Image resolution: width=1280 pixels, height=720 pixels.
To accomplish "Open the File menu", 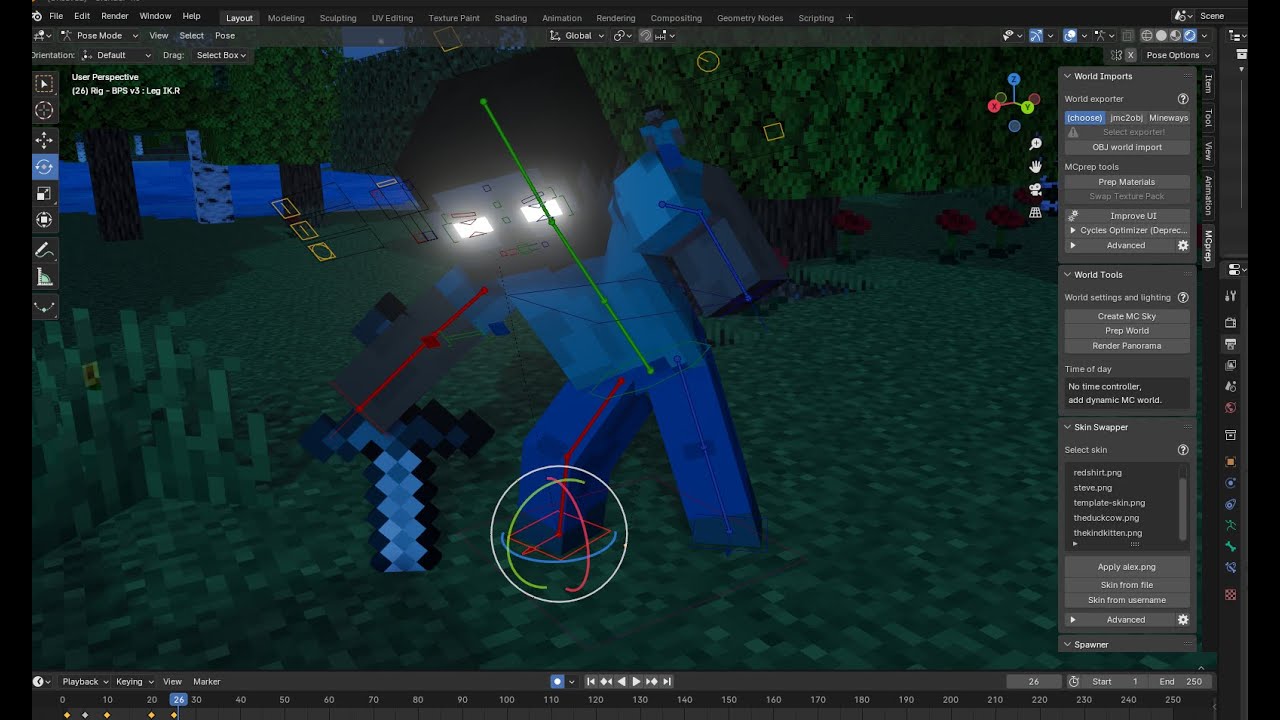I will click(56, 16).
